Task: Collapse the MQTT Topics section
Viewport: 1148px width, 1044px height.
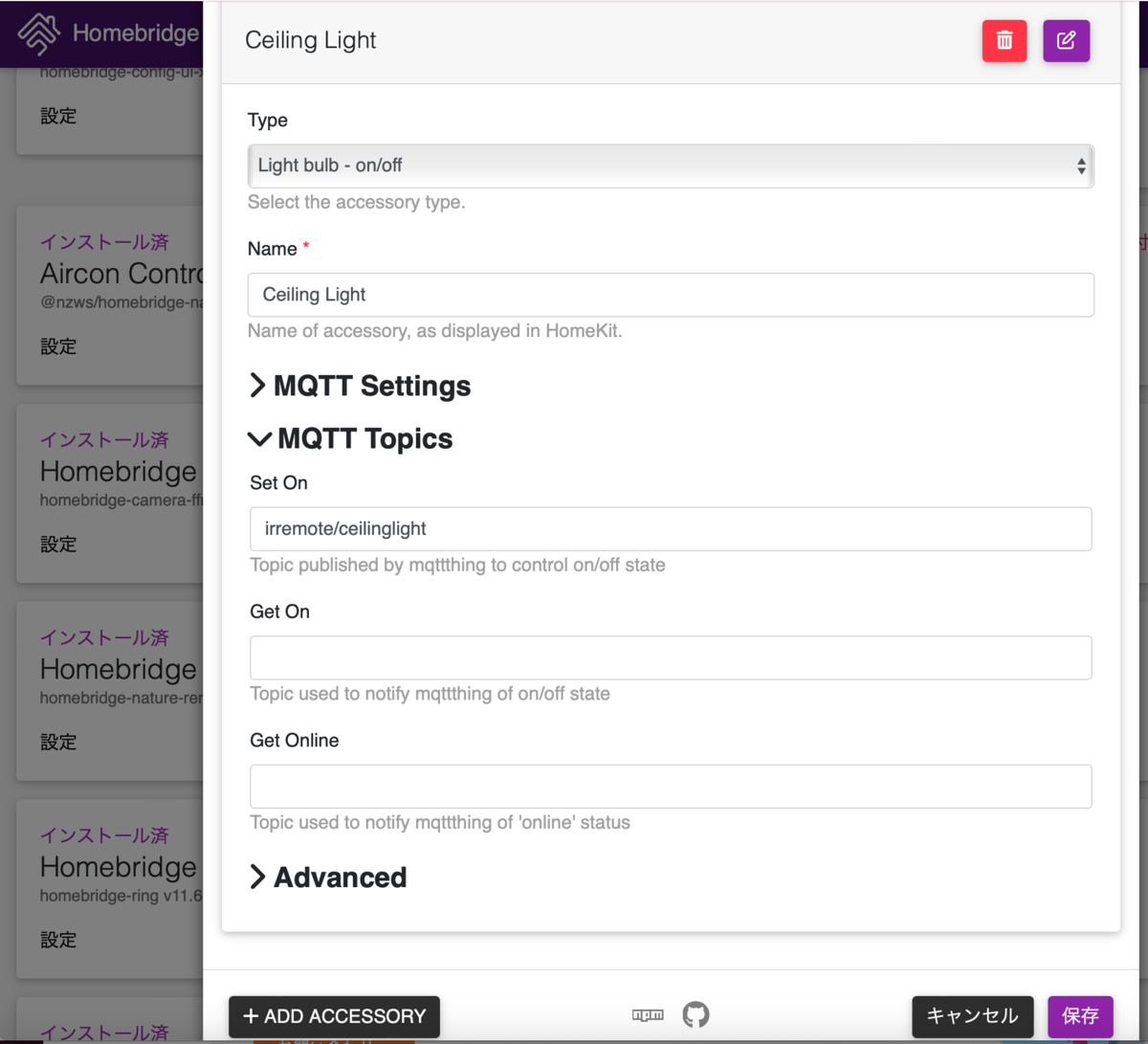Action: tap(350, 438)
